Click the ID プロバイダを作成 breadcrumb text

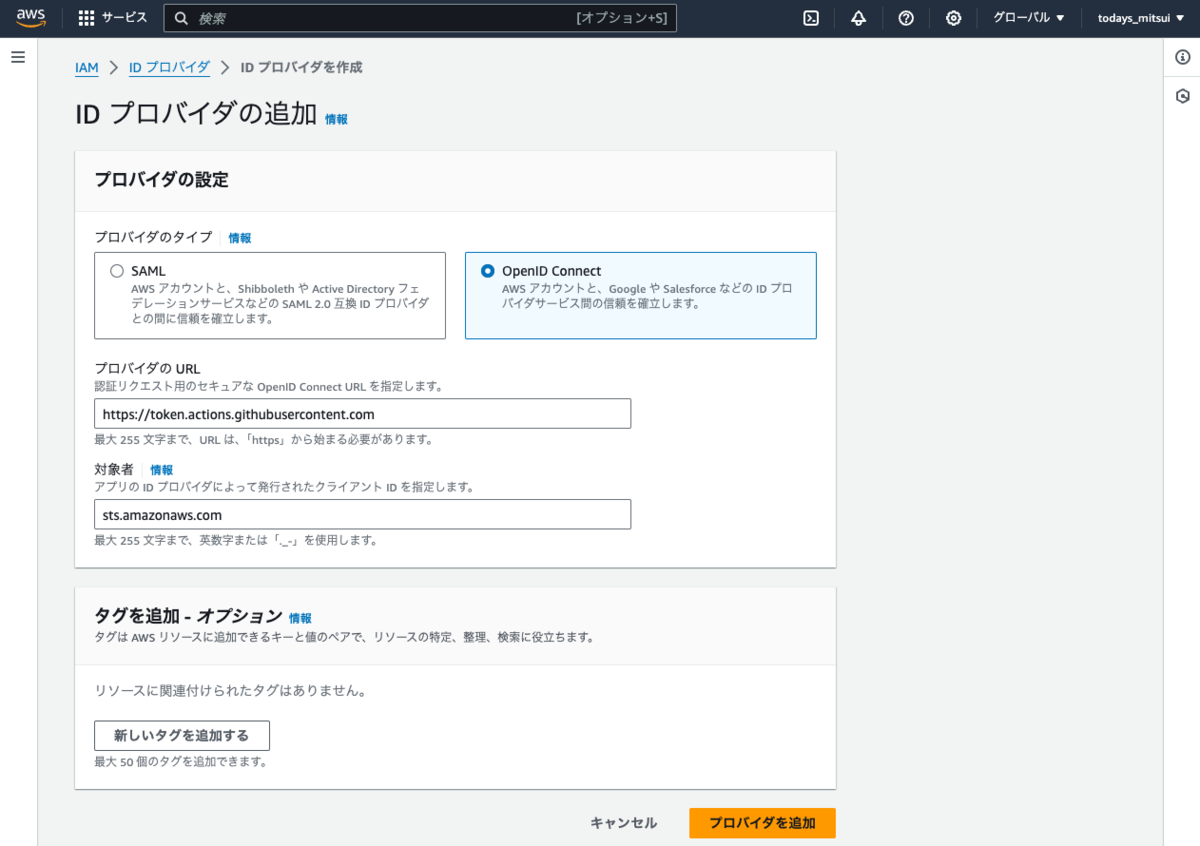click(302, 67)
